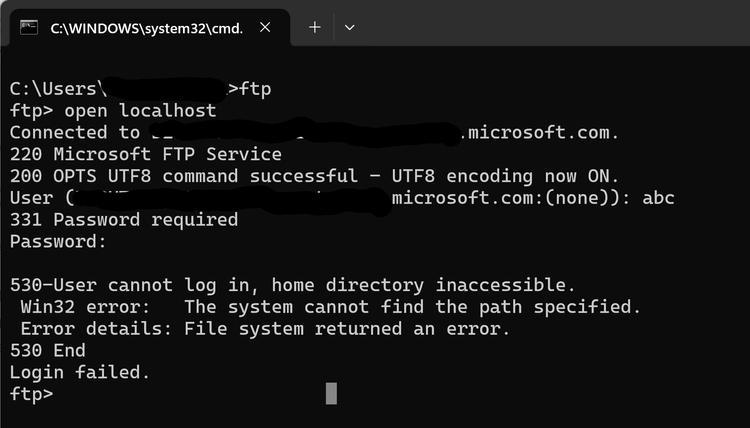Click the username "abc" entry text
The width and height of the screenshot is (750, 428).
(x=658, y=198)
